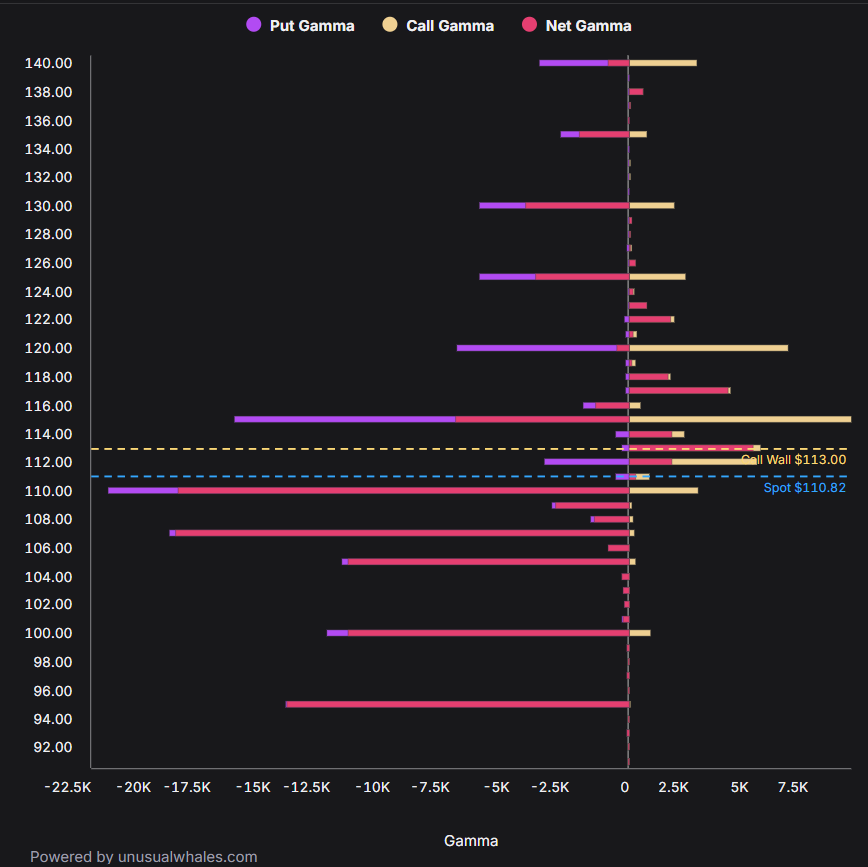
Task: Select the Call Gamma bar at strike 130.00
Action: 652,206
